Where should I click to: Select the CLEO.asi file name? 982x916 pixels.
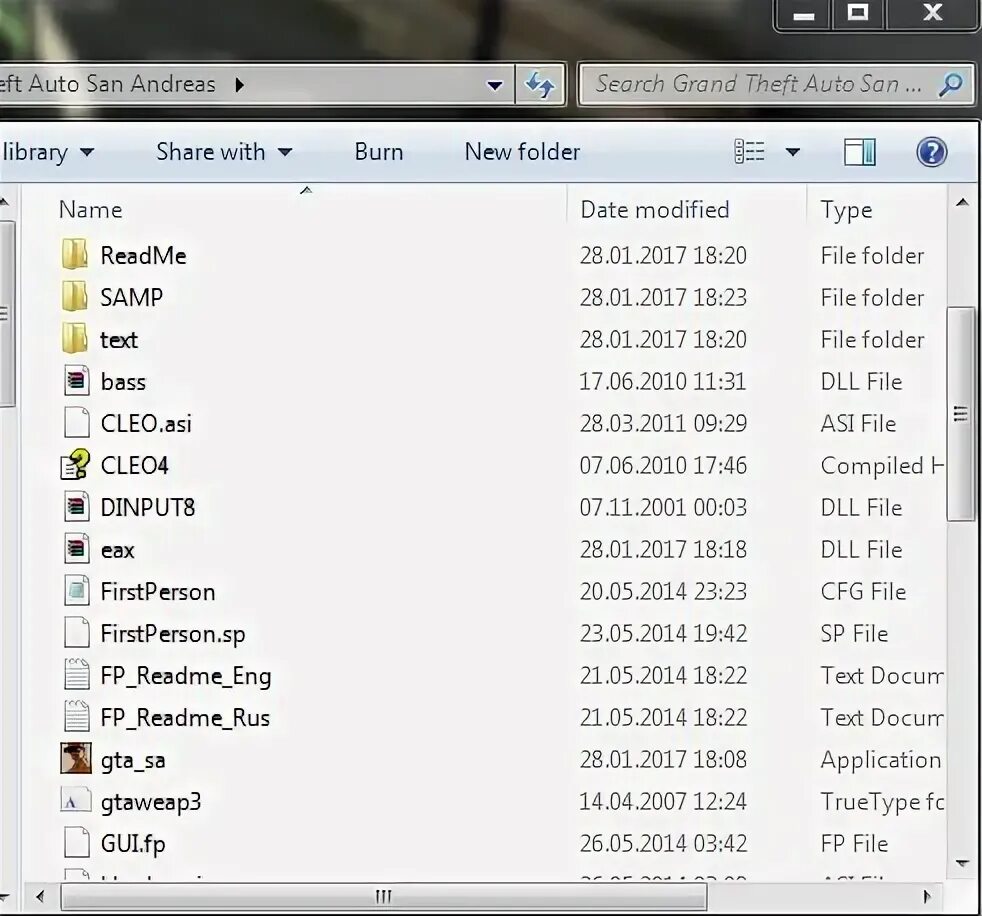click(146, 423)
